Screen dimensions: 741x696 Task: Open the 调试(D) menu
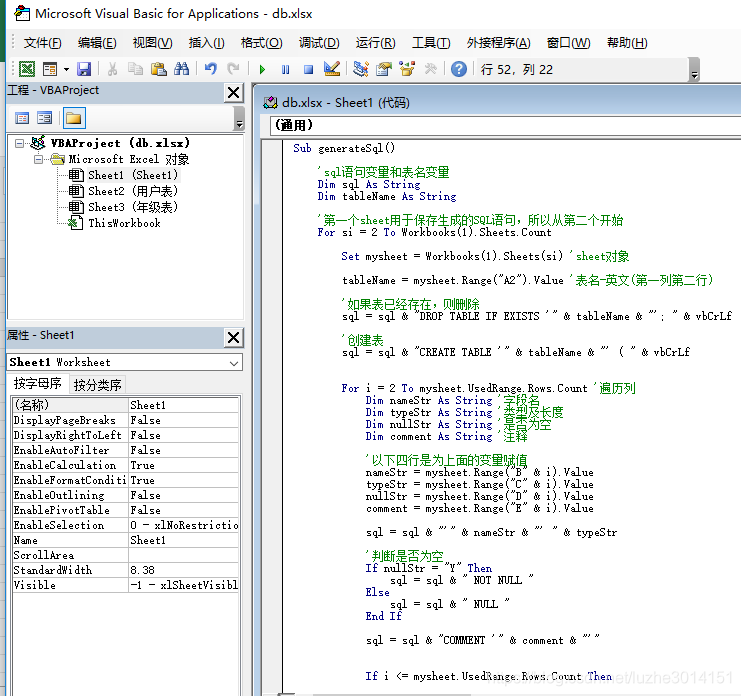(319, 43)
